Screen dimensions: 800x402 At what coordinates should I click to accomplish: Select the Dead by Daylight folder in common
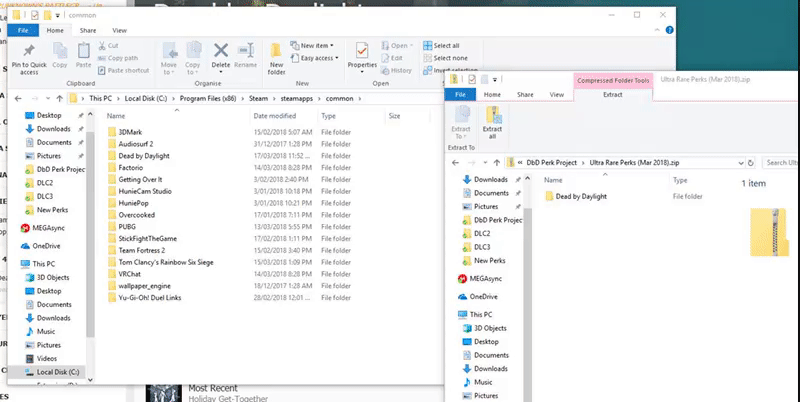point(144,156)
